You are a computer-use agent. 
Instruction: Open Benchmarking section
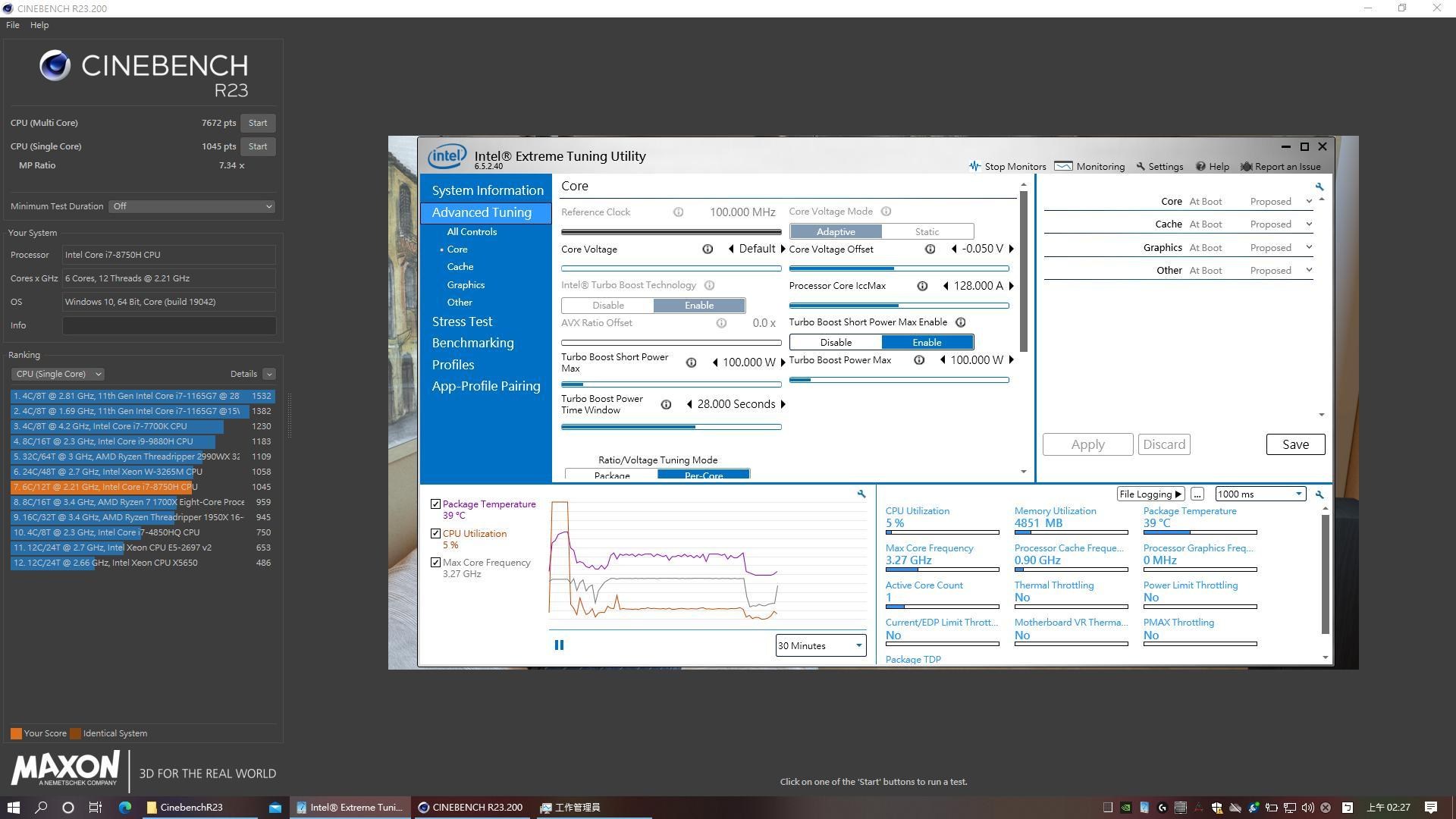(x=472, y=343)
